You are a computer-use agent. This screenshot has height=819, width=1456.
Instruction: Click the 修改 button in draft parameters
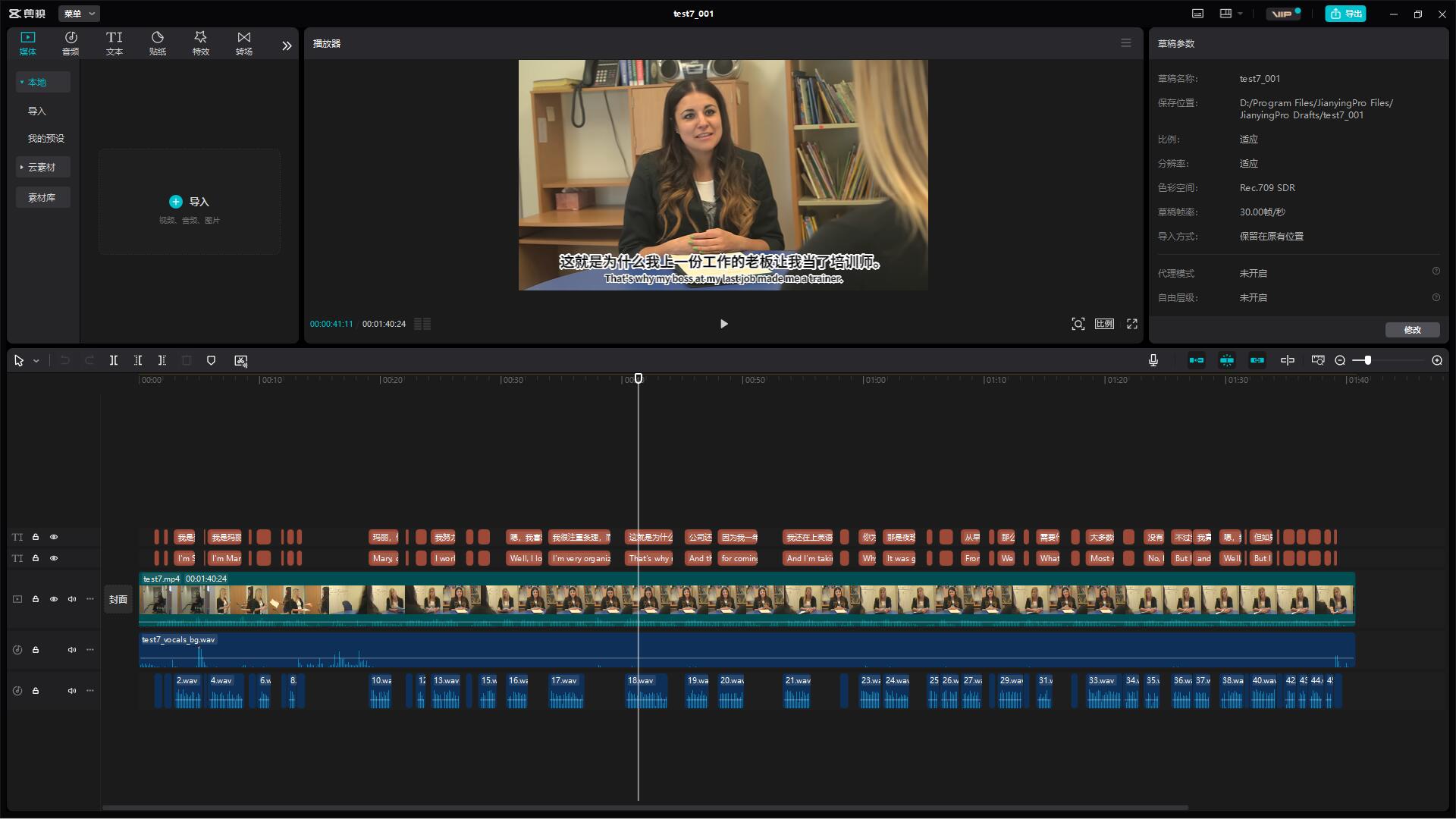[1412, 330]
